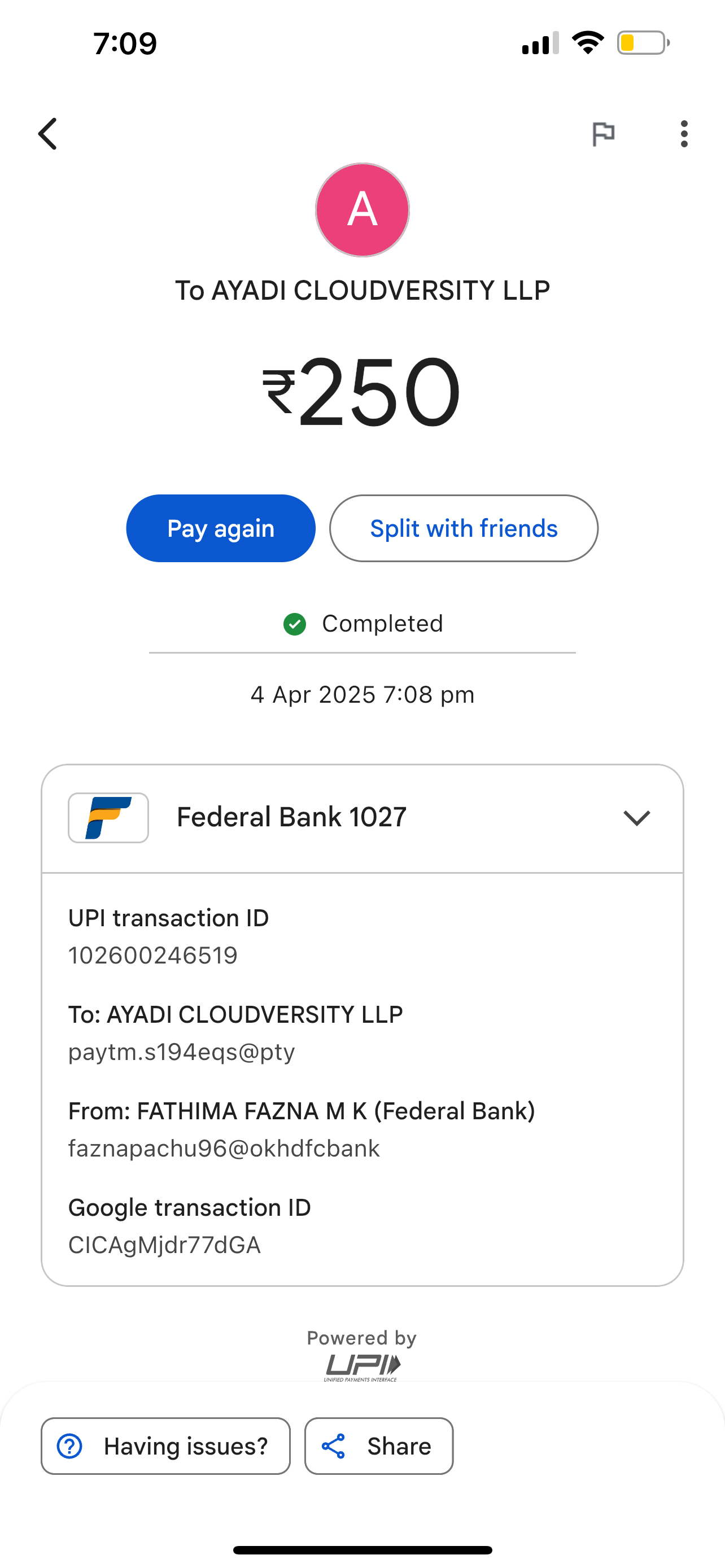Viewport: 725px width, 1568px height.
Task: Select the UPI transaction ID number
Action: click(153, 956)
